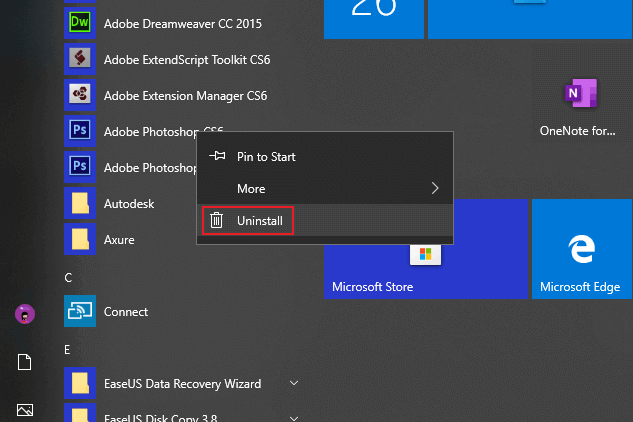Click the Microsoft Store tile caption

tap(372, 287)
